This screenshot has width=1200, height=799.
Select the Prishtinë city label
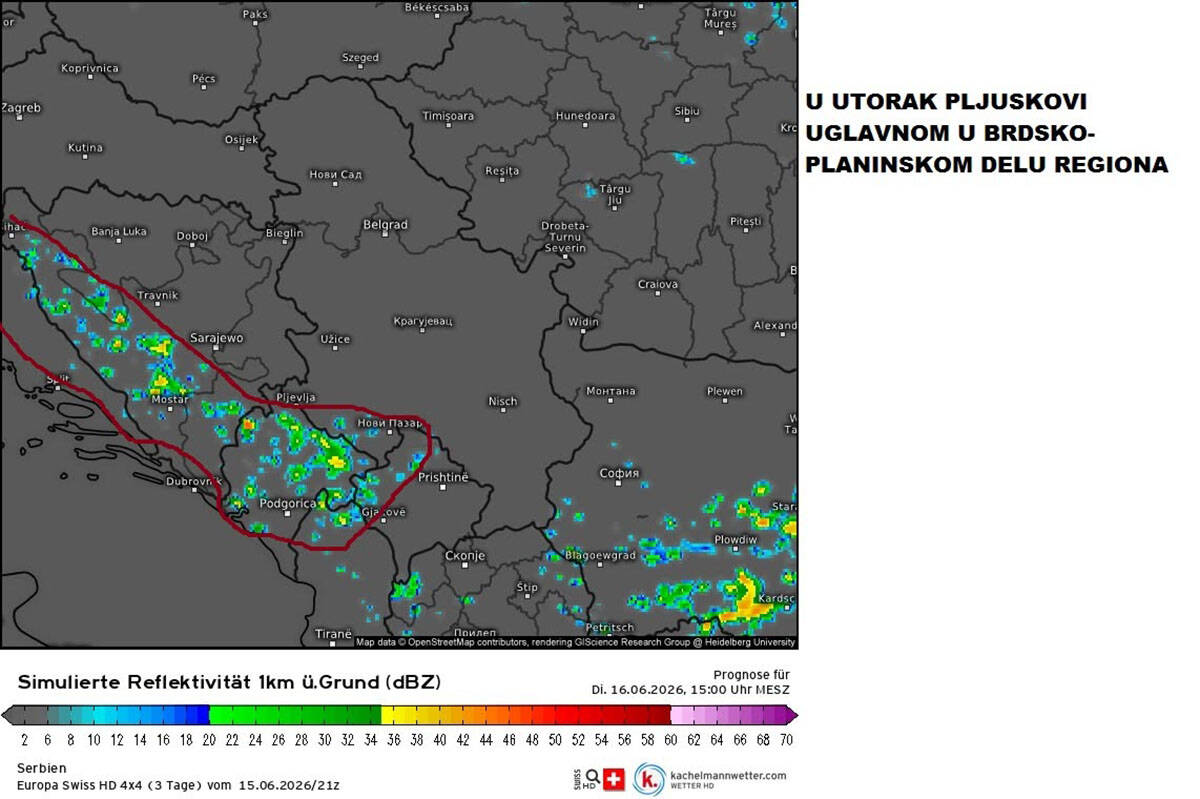tap(443, 477)
